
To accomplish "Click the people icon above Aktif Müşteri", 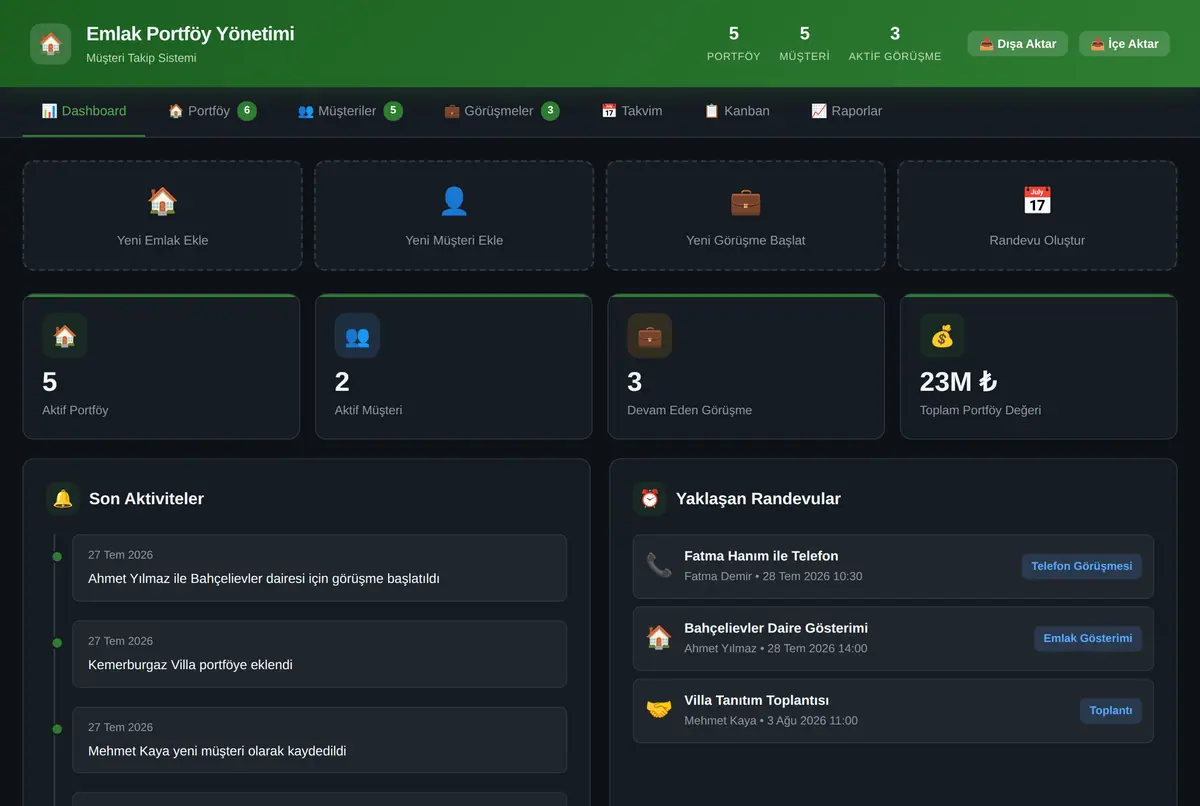I will click(x=357, y=336).
